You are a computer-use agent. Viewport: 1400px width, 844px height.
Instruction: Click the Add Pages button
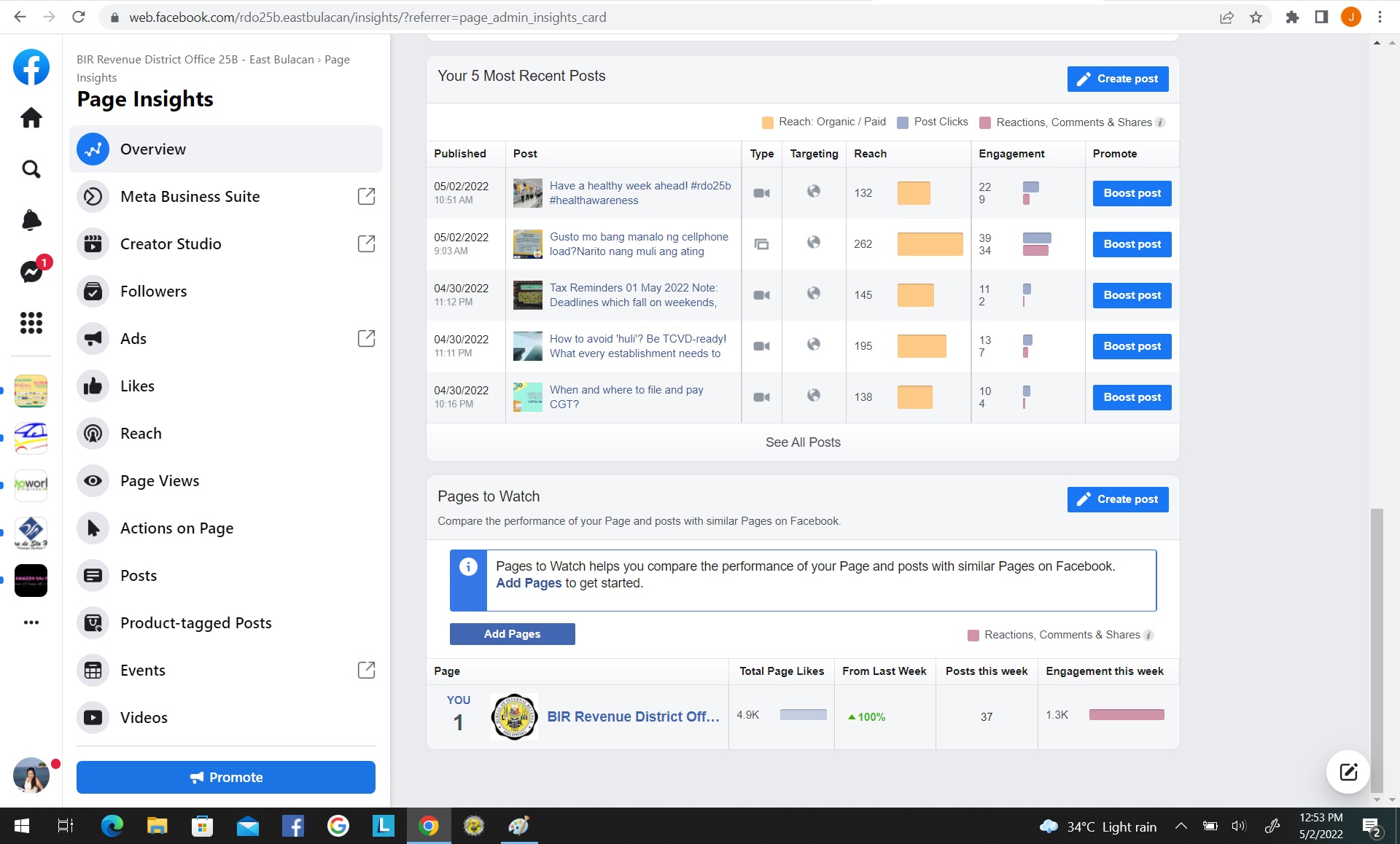pyautogui.click(x=512, y=634)
